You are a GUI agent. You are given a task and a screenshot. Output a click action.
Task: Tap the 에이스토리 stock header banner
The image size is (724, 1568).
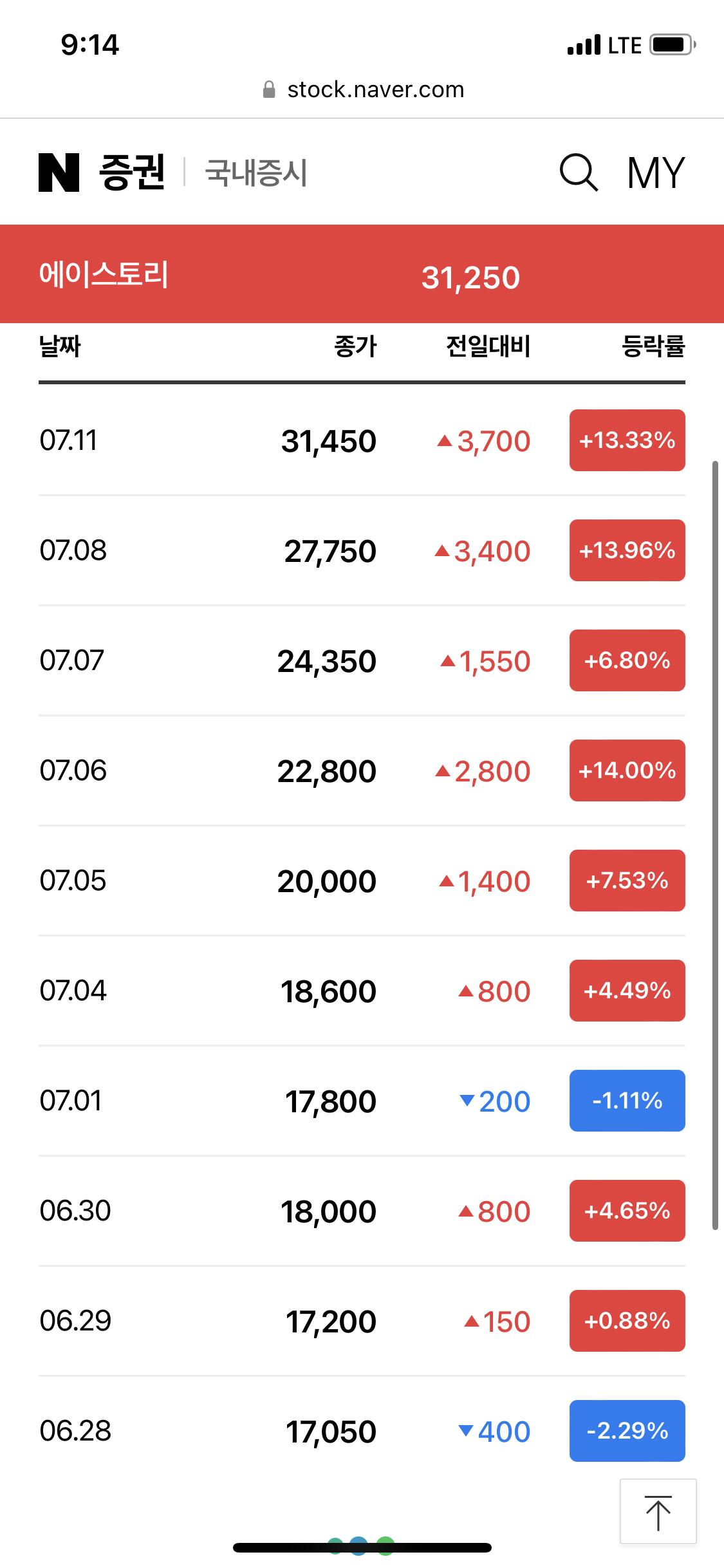coord(362,274)
